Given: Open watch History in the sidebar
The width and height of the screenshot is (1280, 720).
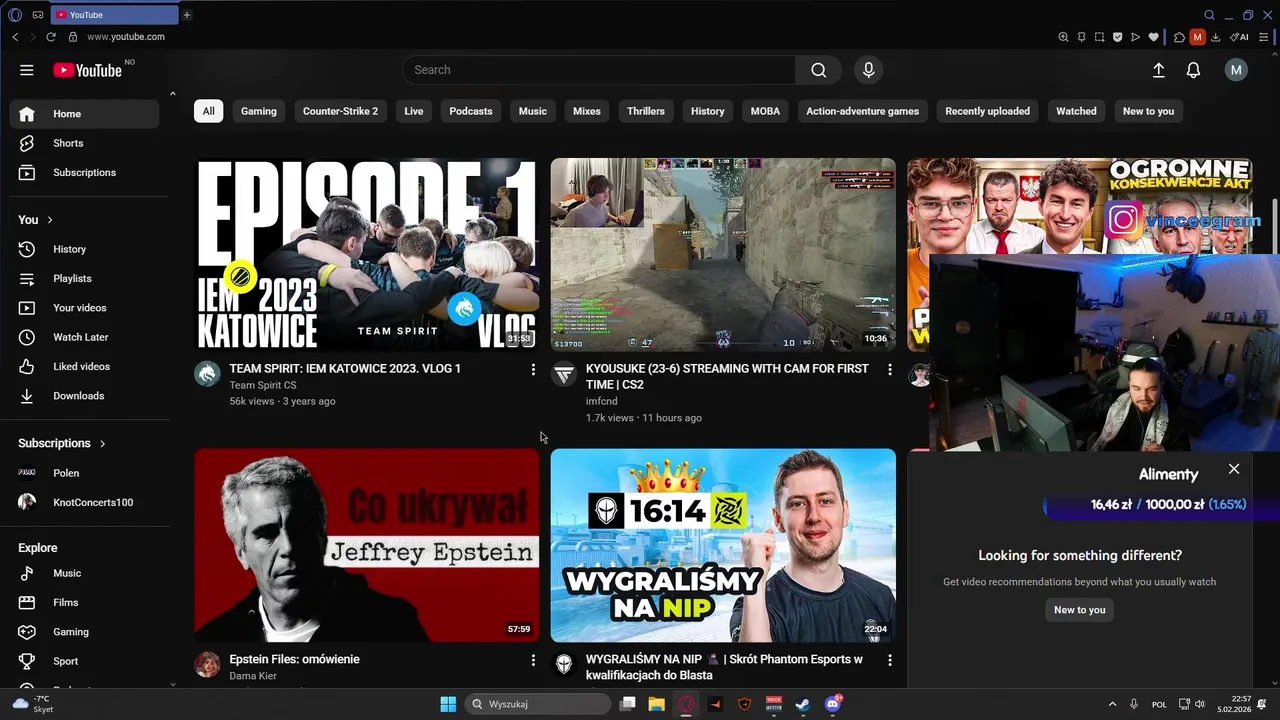Looking at the screenshot, I should 84,249.
